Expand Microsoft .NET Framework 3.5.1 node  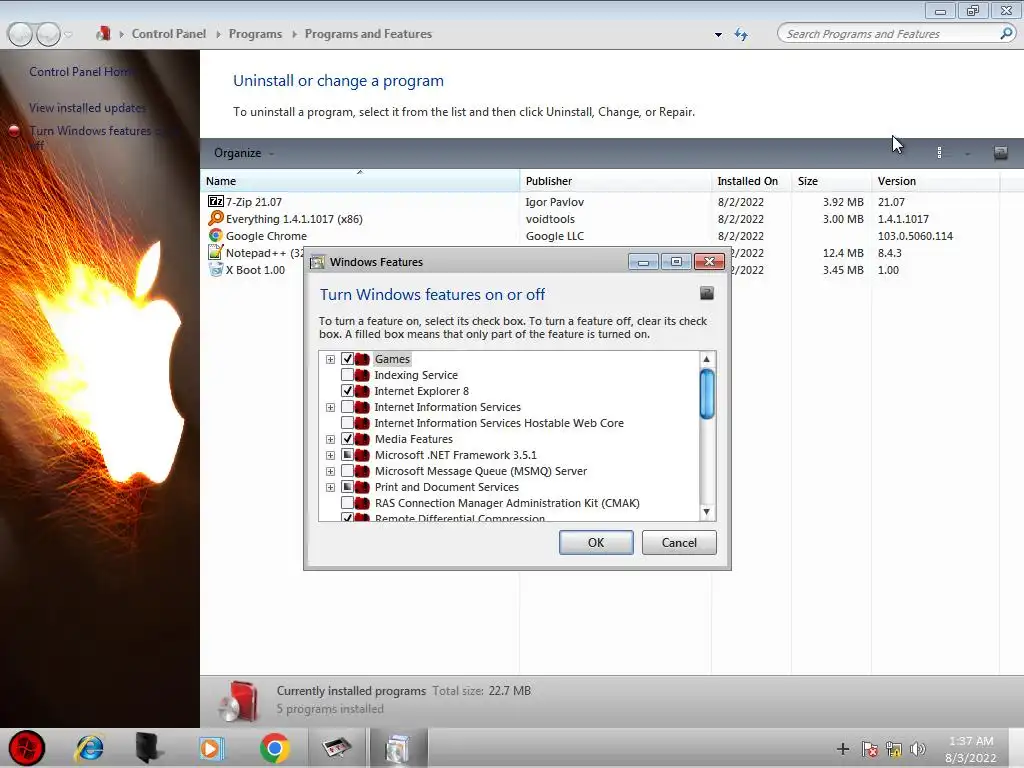click(x=330, y=455)
